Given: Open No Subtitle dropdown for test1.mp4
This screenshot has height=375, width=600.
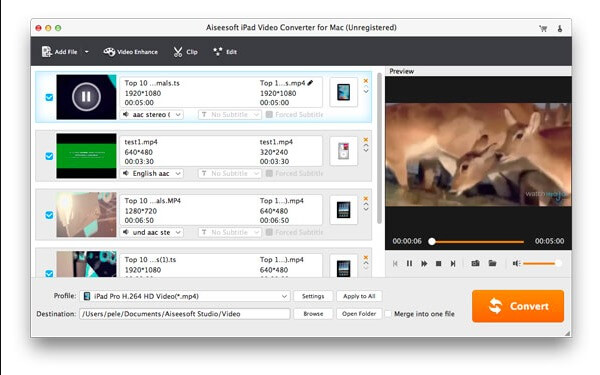Looking at the screenshot, I should click(x=230, y=173).
